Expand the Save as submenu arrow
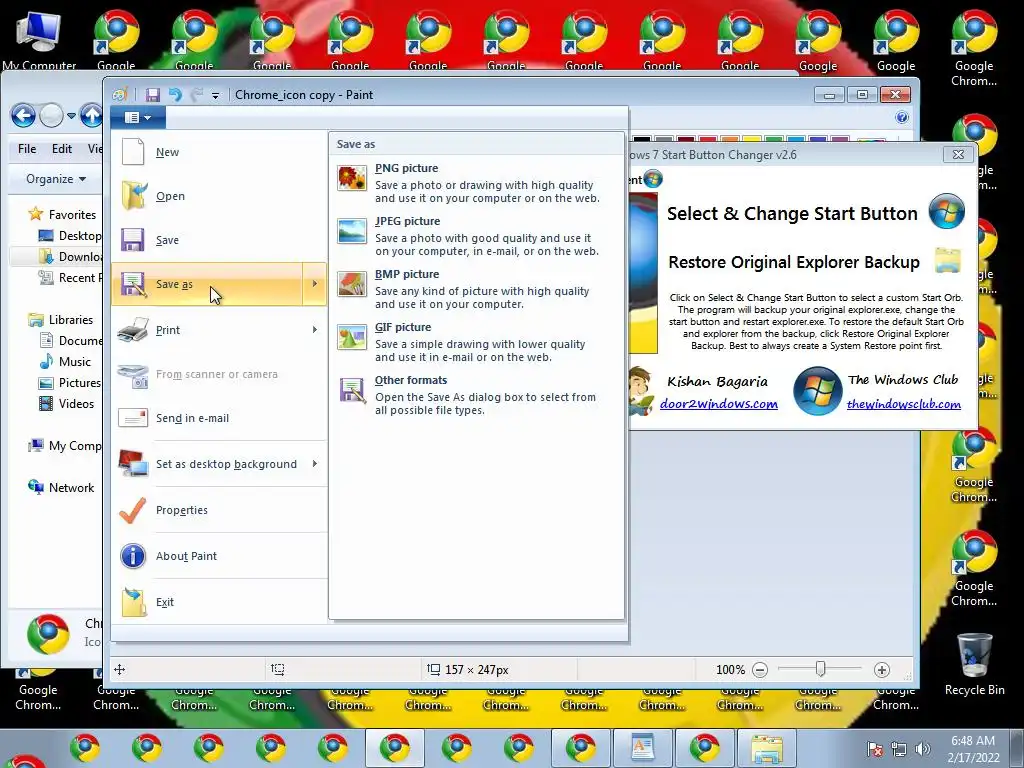This screenshot has height=768, width=1024. (315, 284)
